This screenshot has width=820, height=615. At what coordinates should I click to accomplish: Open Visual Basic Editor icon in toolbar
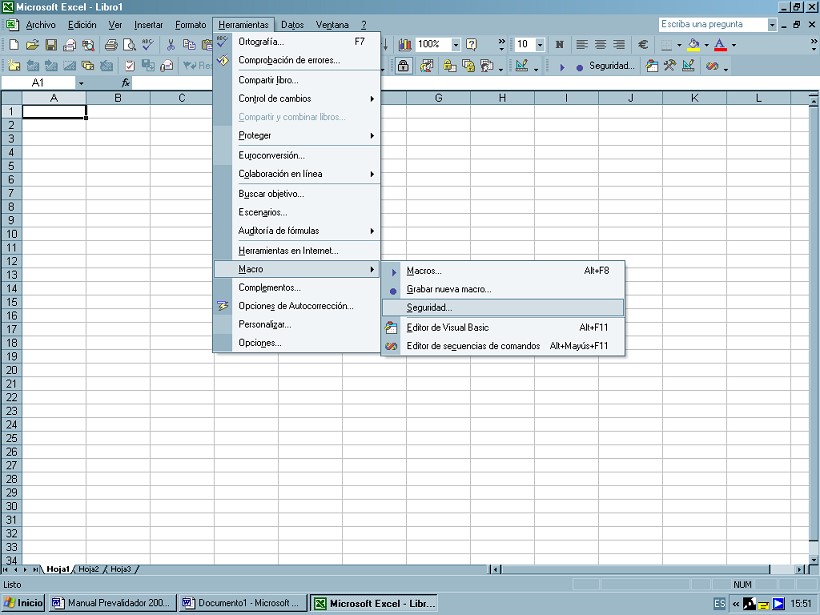pyautogui.click(x=652, y=66)
